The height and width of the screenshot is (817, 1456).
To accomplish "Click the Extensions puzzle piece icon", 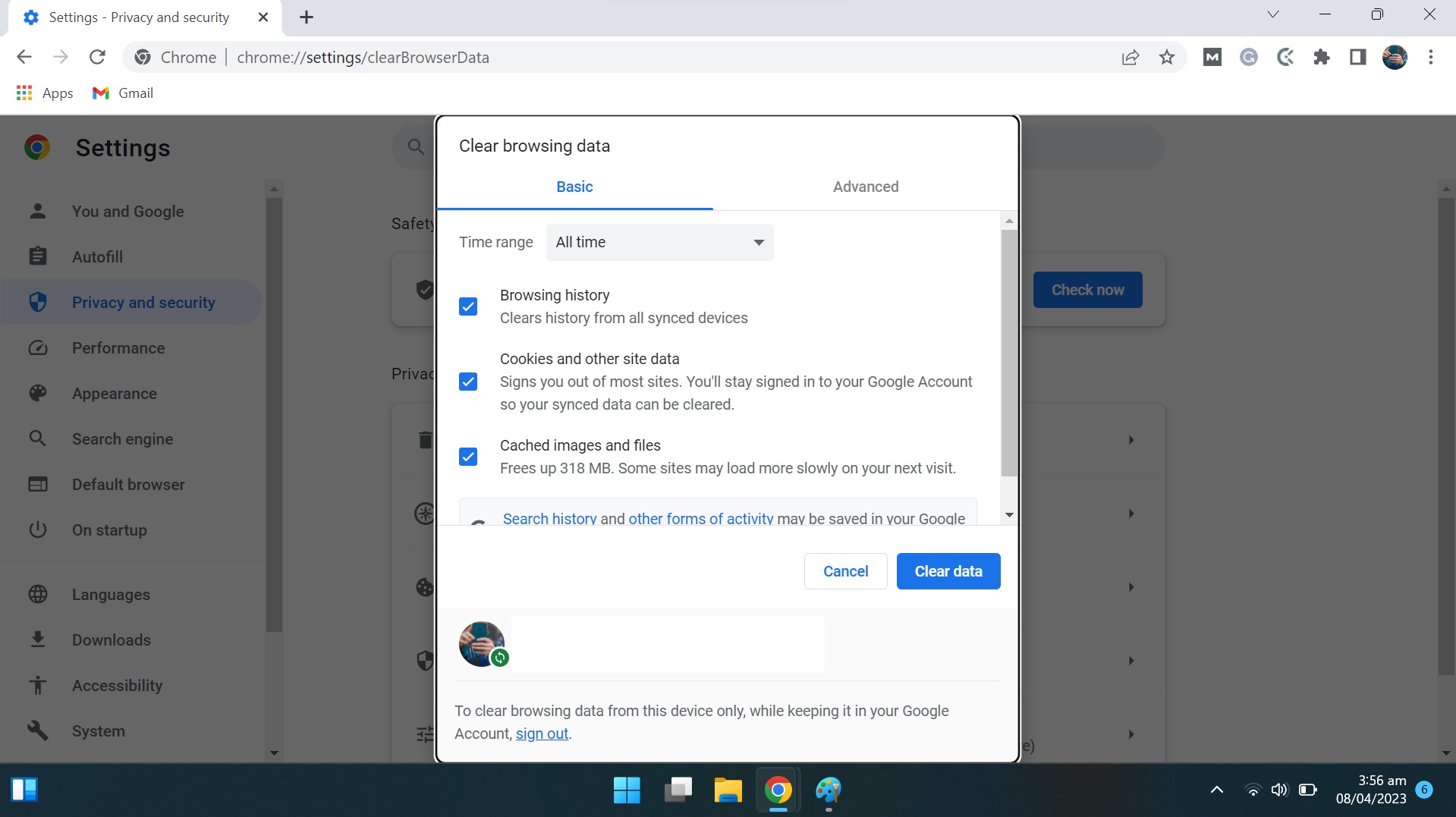I will tap(1321, 58).
